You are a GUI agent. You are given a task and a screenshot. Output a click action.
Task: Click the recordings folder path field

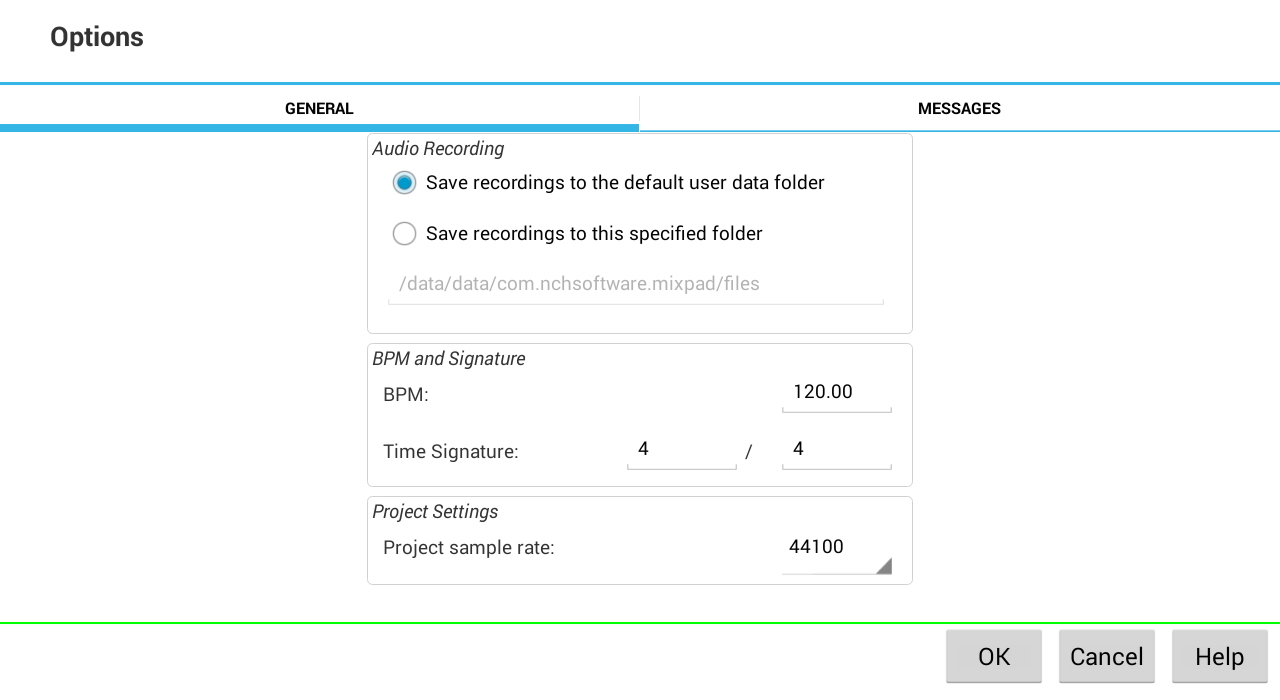pyautogui.click(x=636, y=284)
